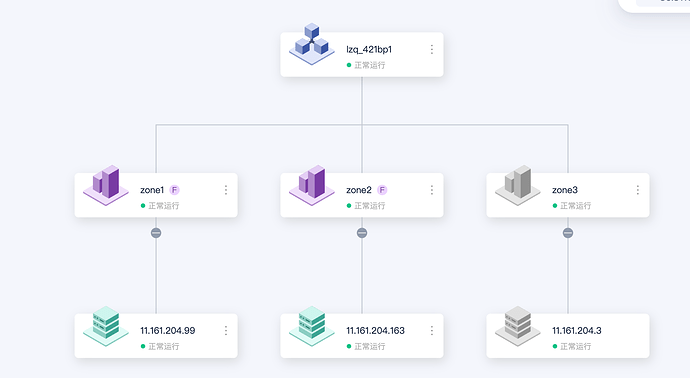Viewport: 690px width, 378px height.
Task: Open the three-dot menu on zone2
Action: pyautogui.click(x=432, y=190)
